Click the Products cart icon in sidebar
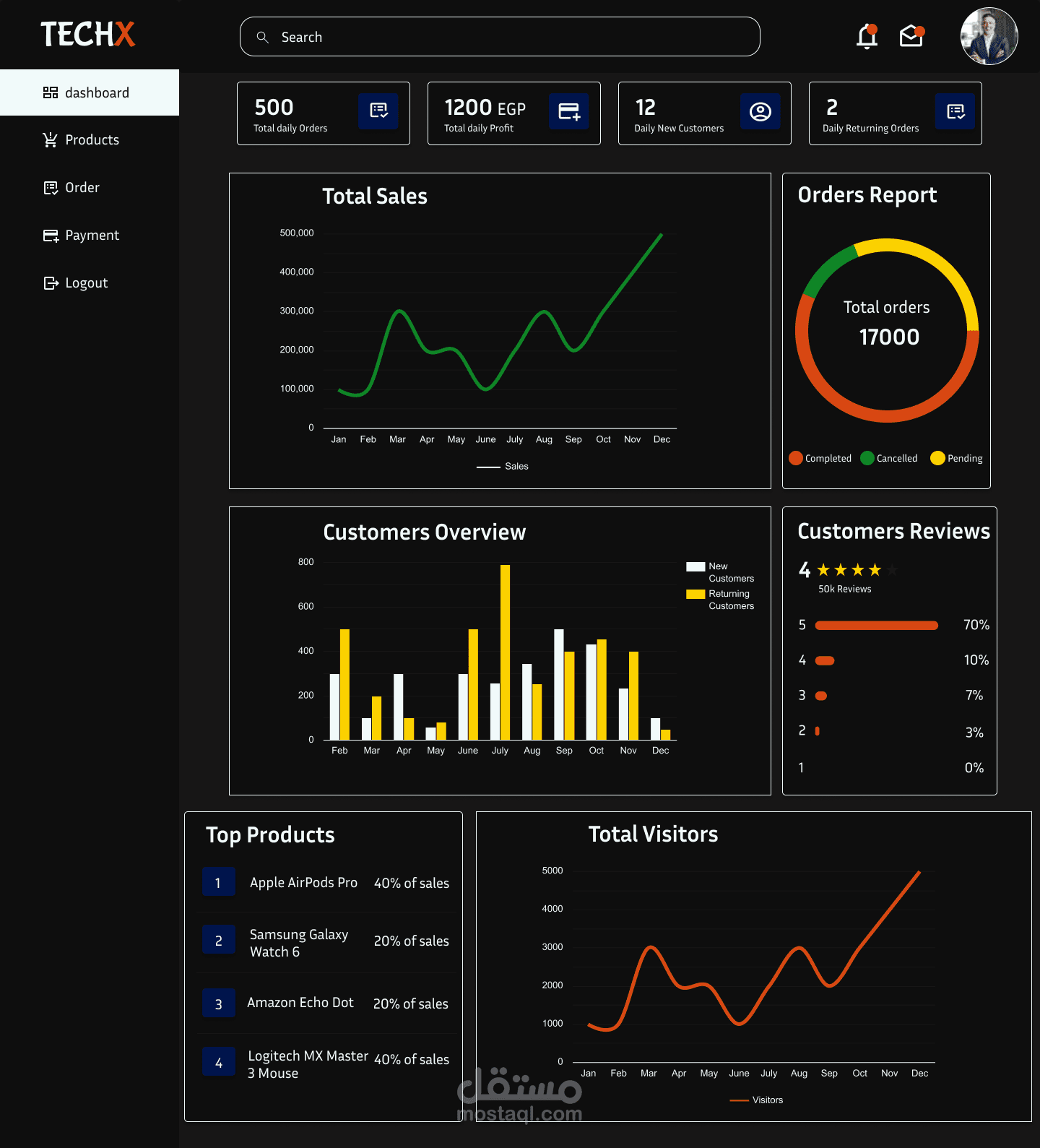 tap(50, 139)
